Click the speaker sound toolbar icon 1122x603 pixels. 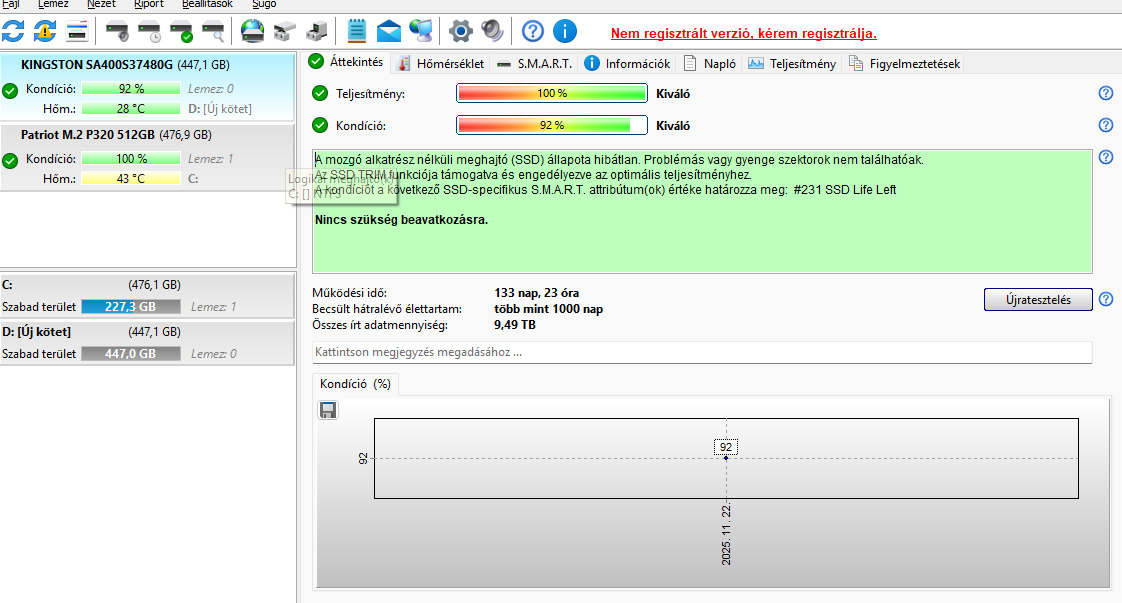pos(492,31)
